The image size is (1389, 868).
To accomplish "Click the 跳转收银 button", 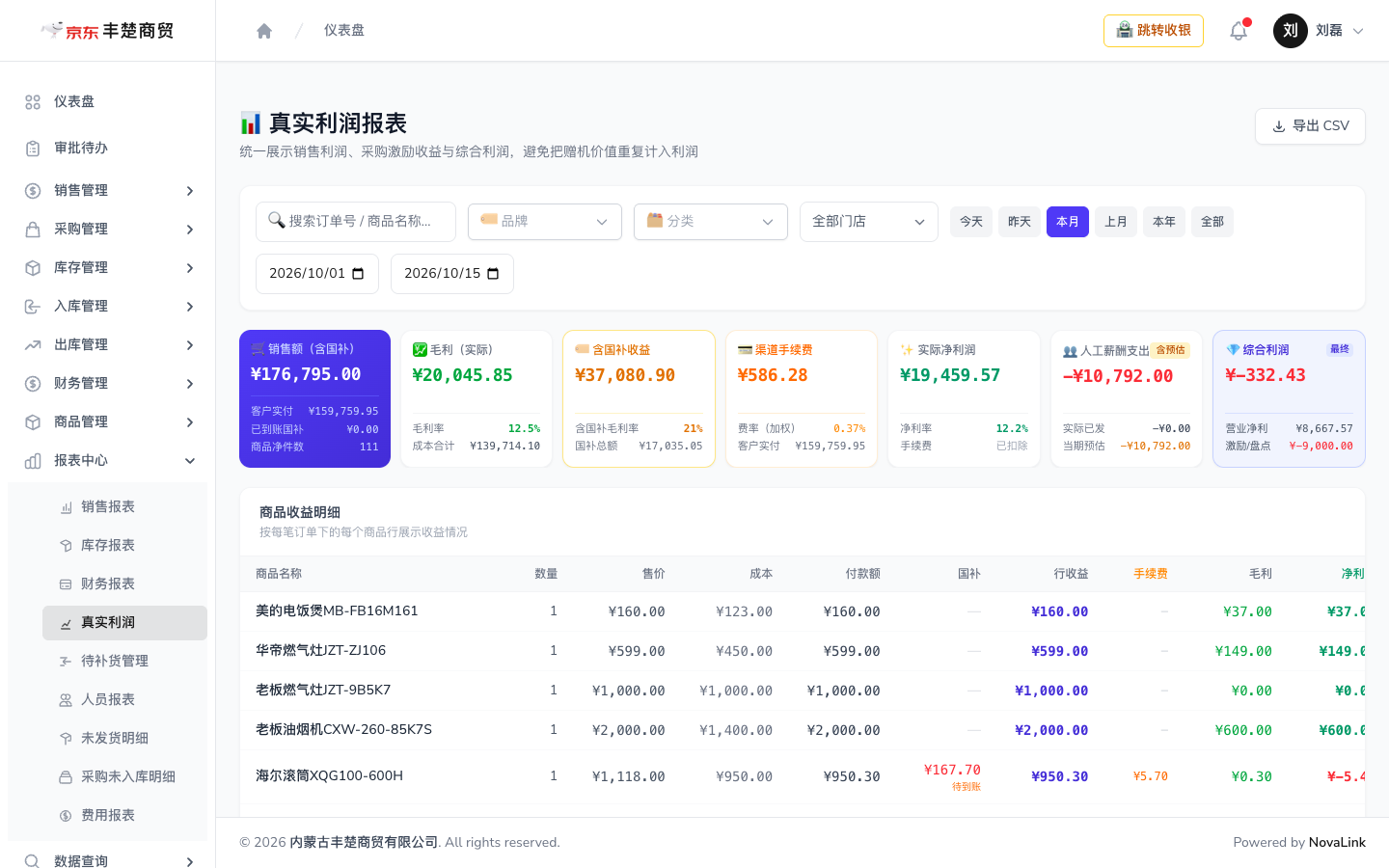I will pos(1154,31).
